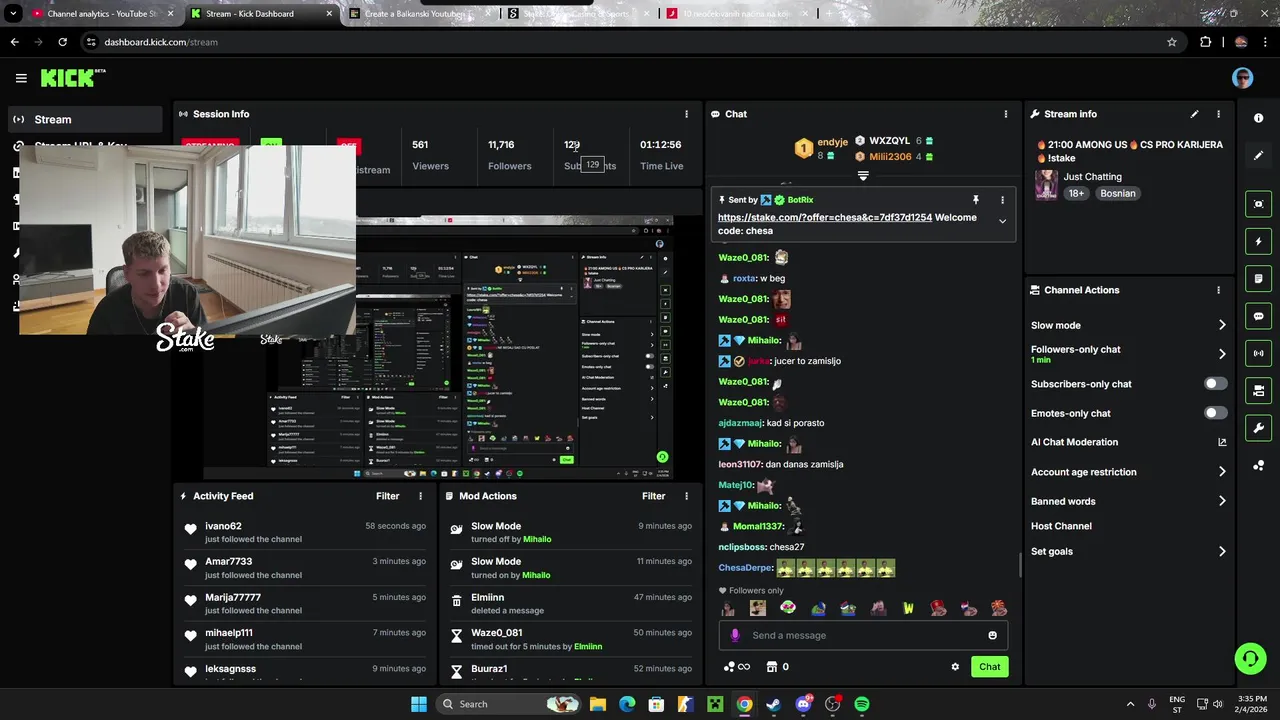
Task: Edit Stream info with the pencil icon
Action: point(1194,114)
